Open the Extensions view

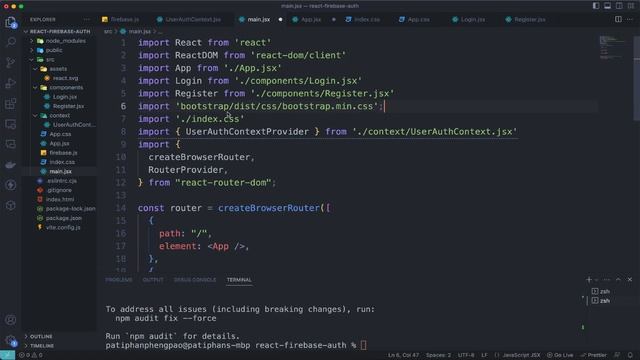coord(11,103)
